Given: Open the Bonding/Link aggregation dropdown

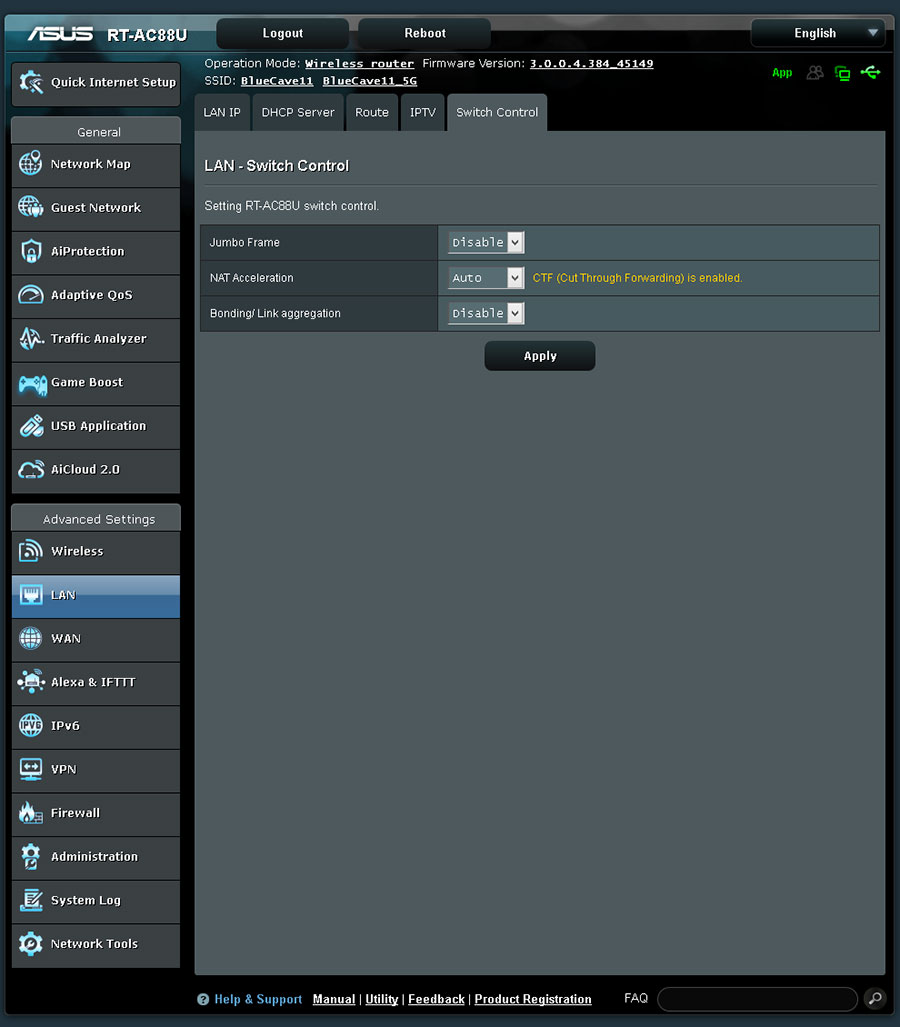Looking at the screenshot, I should [485, 313].
